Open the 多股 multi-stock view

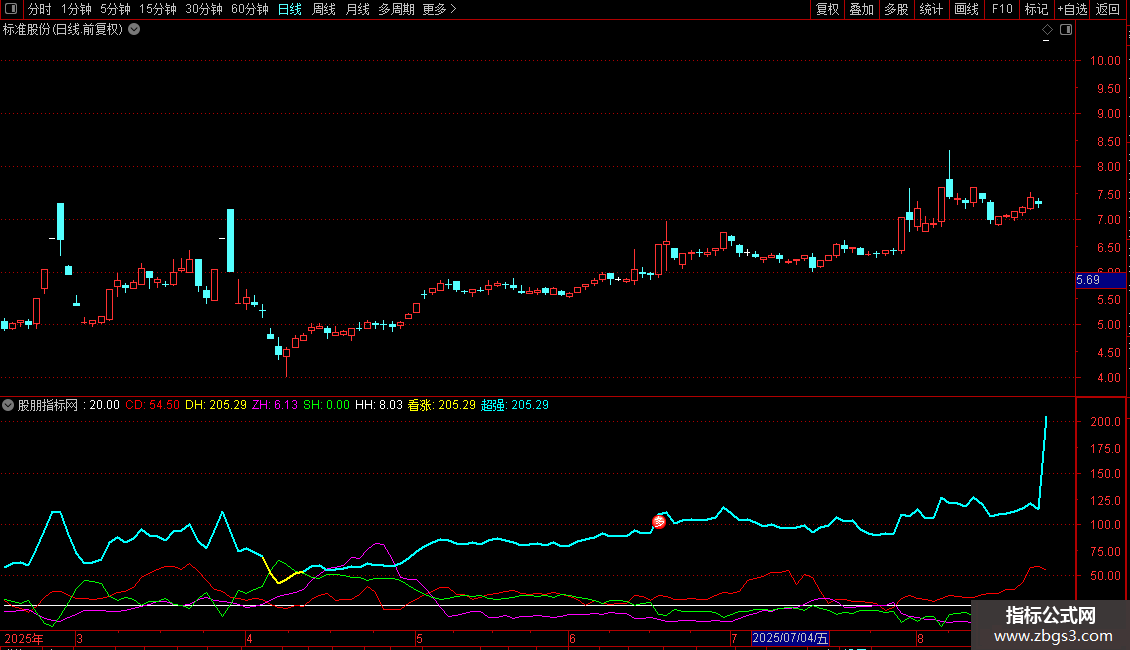point(896,9)
